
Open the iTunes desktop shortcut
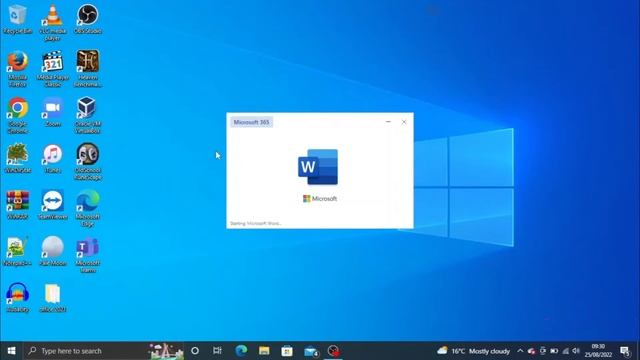53,158
